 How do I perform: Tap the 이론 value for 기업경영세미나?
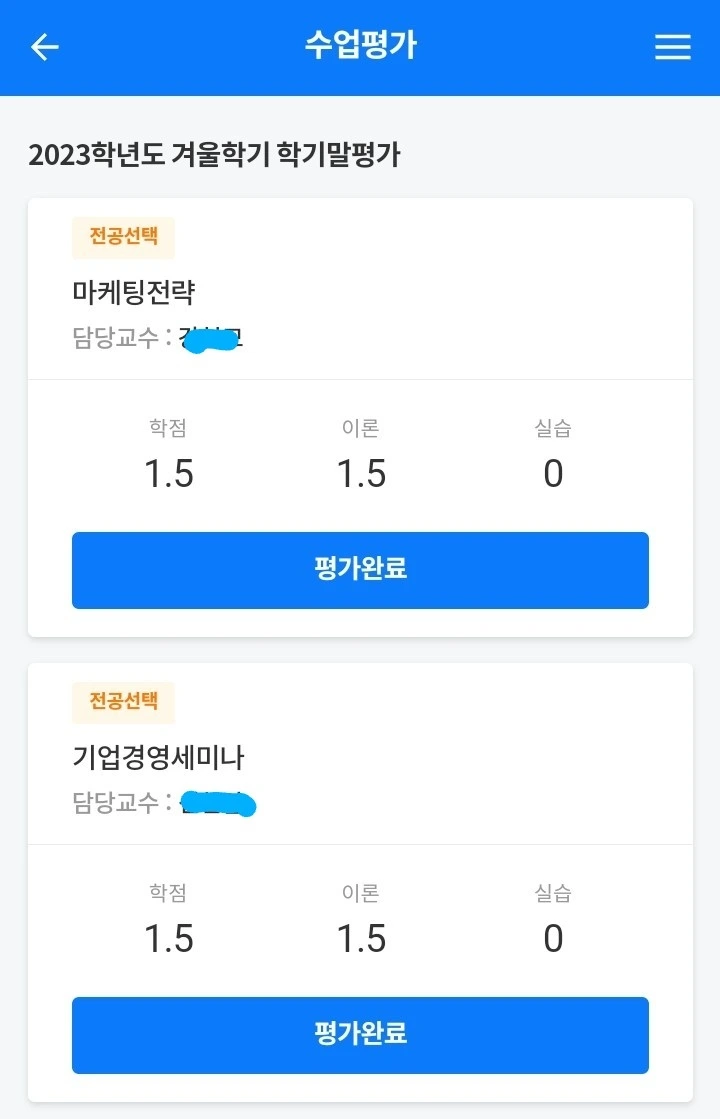(361, 939)
